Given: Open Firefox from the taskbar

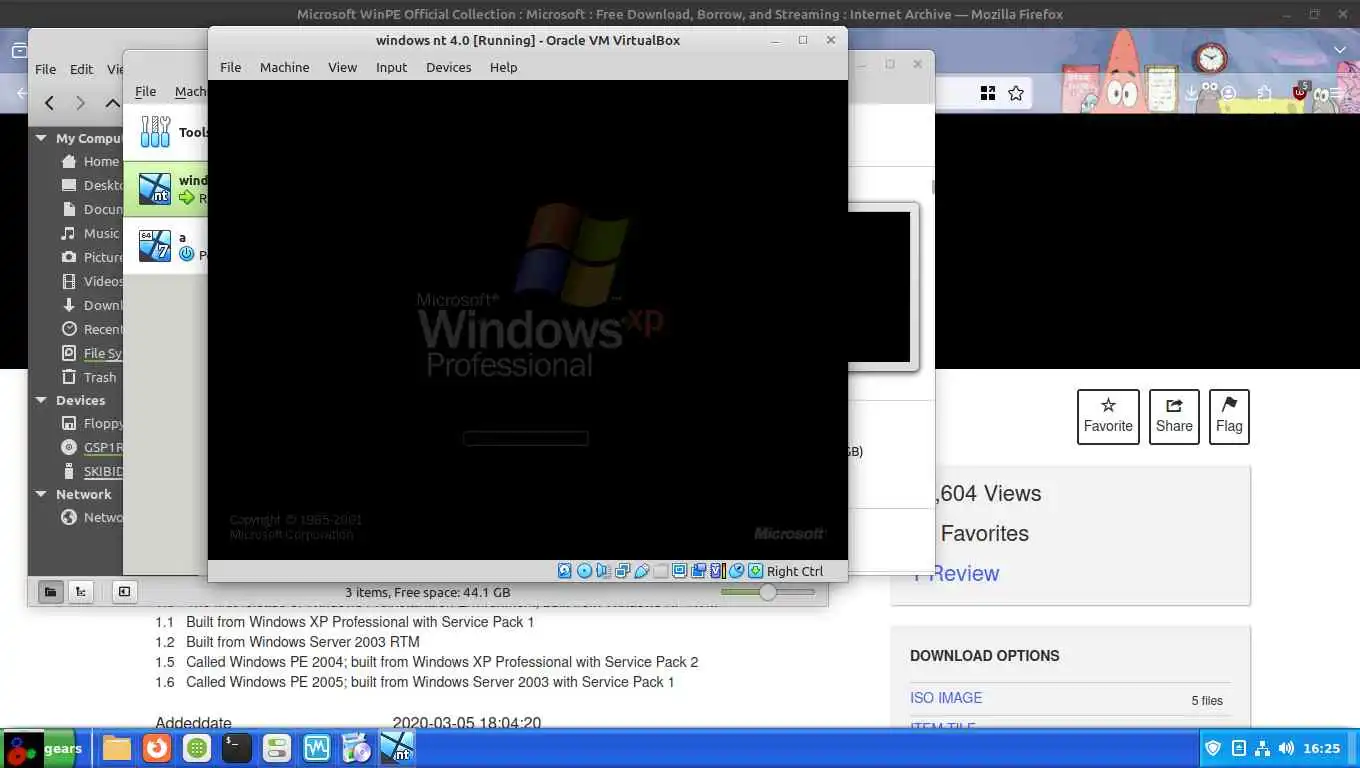Looking at the screenshot, I should [x=157, y=748].
